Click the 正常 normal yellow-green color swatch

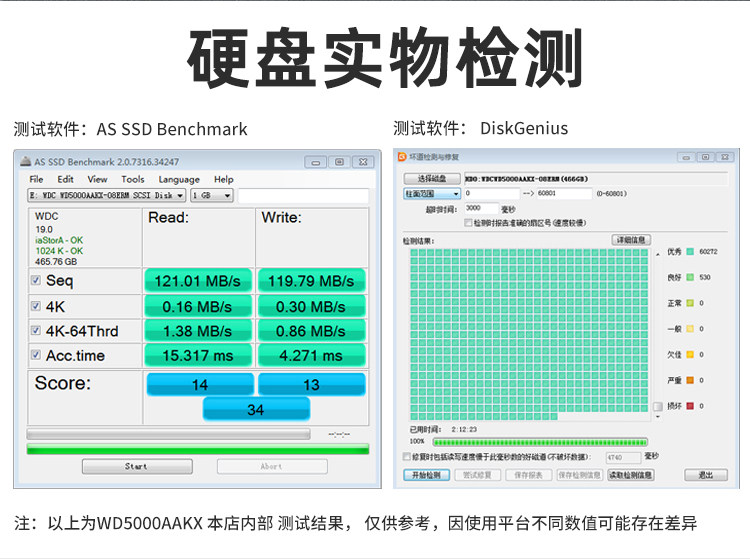[690, 303]
